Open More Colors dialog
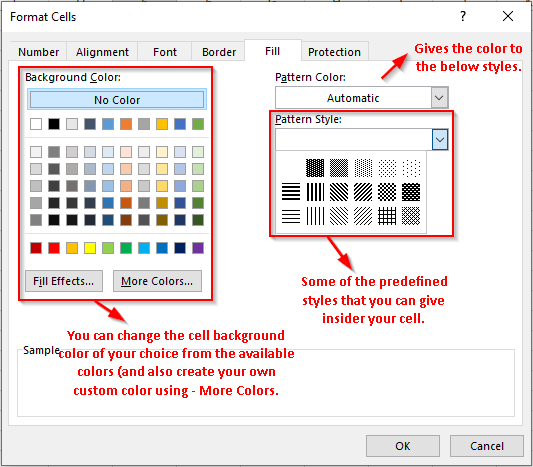Image resolution: width=533 pixels, height=467 pixels. (x=157, y=281)
